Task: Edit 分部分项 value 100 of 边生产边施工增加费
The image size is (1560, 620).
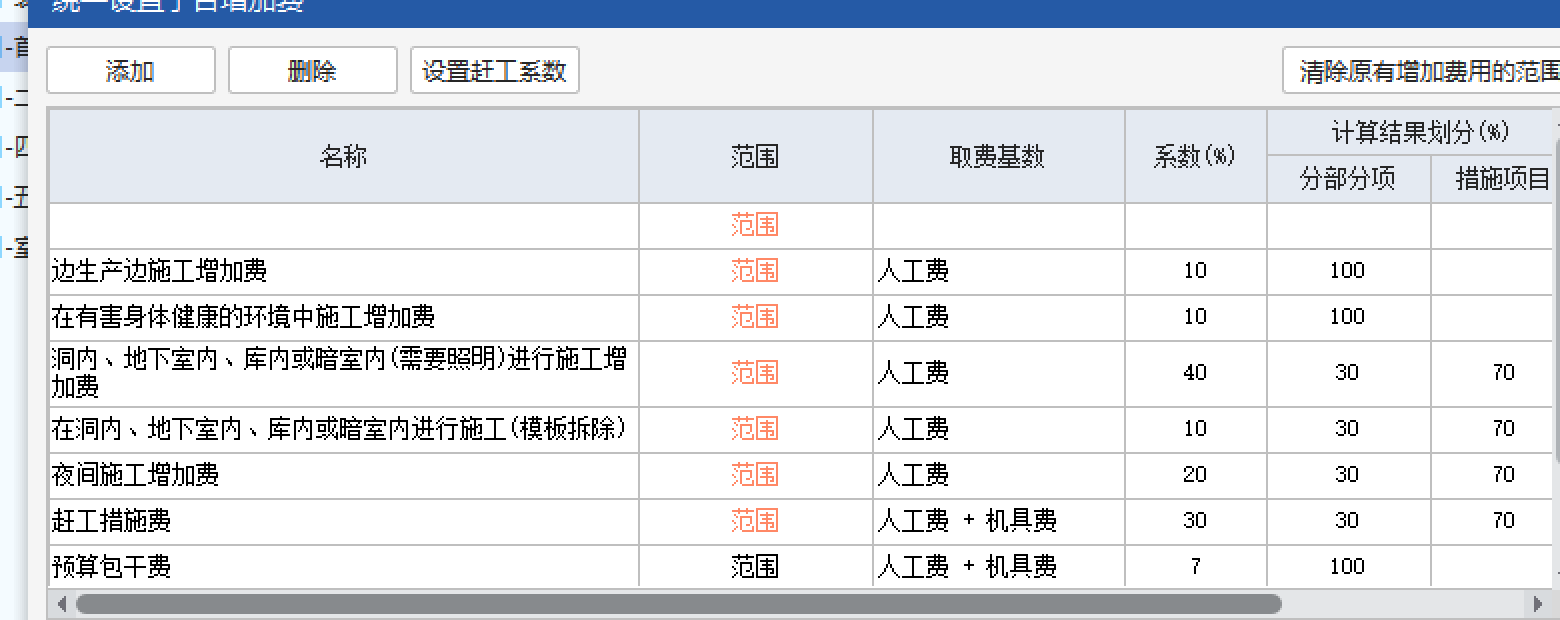Action: pos(1348,271)
